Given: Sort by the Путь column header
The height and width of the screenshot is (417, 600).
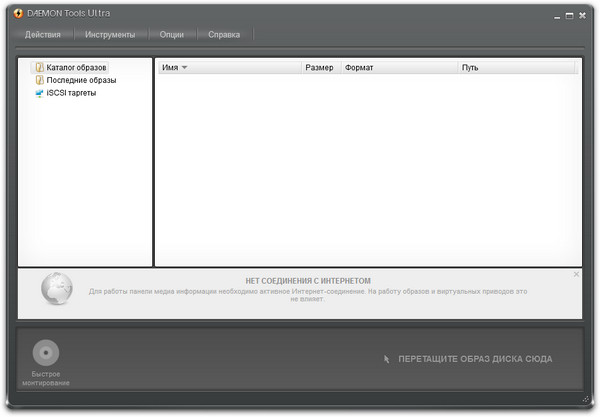Looking at the screenshot, I should (x=516, y=68).
